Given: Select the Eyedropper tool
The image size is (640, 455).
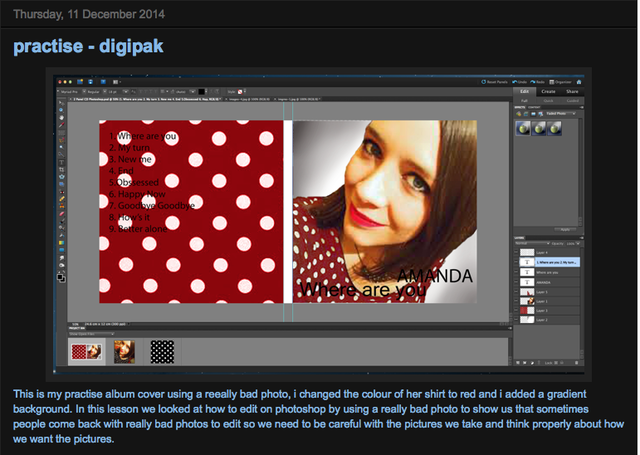Looking at the screenshot, I should (x=60, y=125).
